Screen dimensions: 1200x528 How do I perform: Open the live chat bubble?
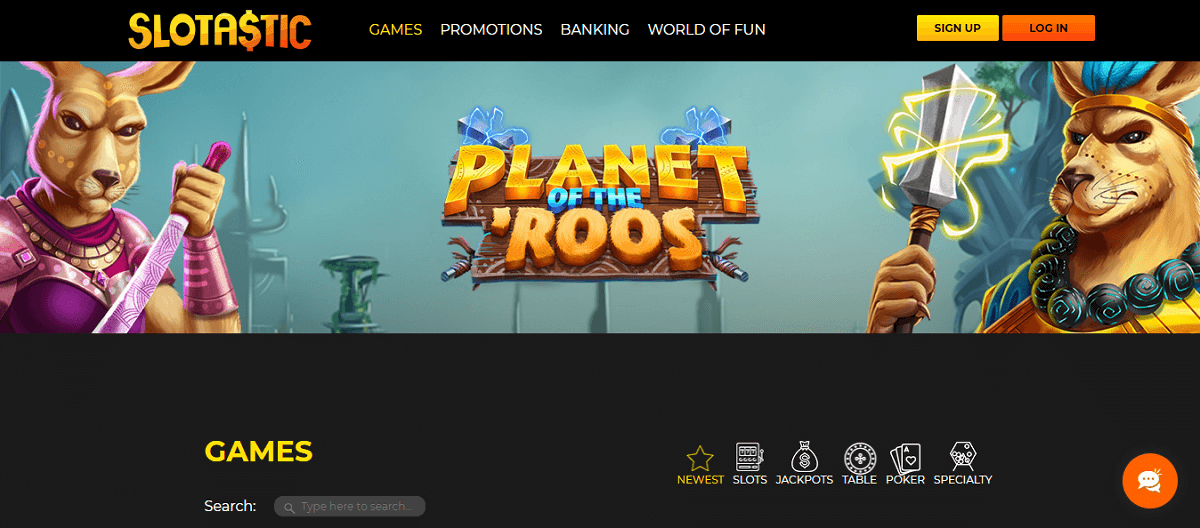click(x=1150, y=481)
